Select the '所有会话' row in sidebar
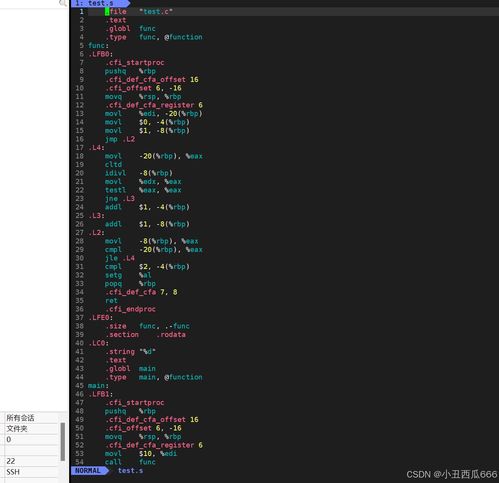 coord(31,418)
